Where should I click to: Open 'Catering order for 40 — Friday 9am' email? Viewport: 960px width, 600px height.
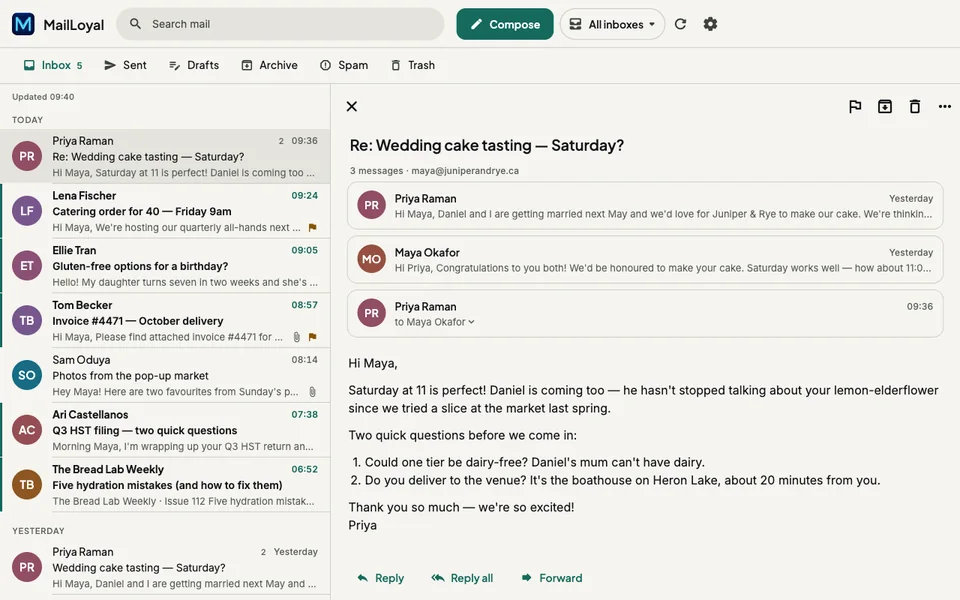pyautogui.click(x=165, y=211)
